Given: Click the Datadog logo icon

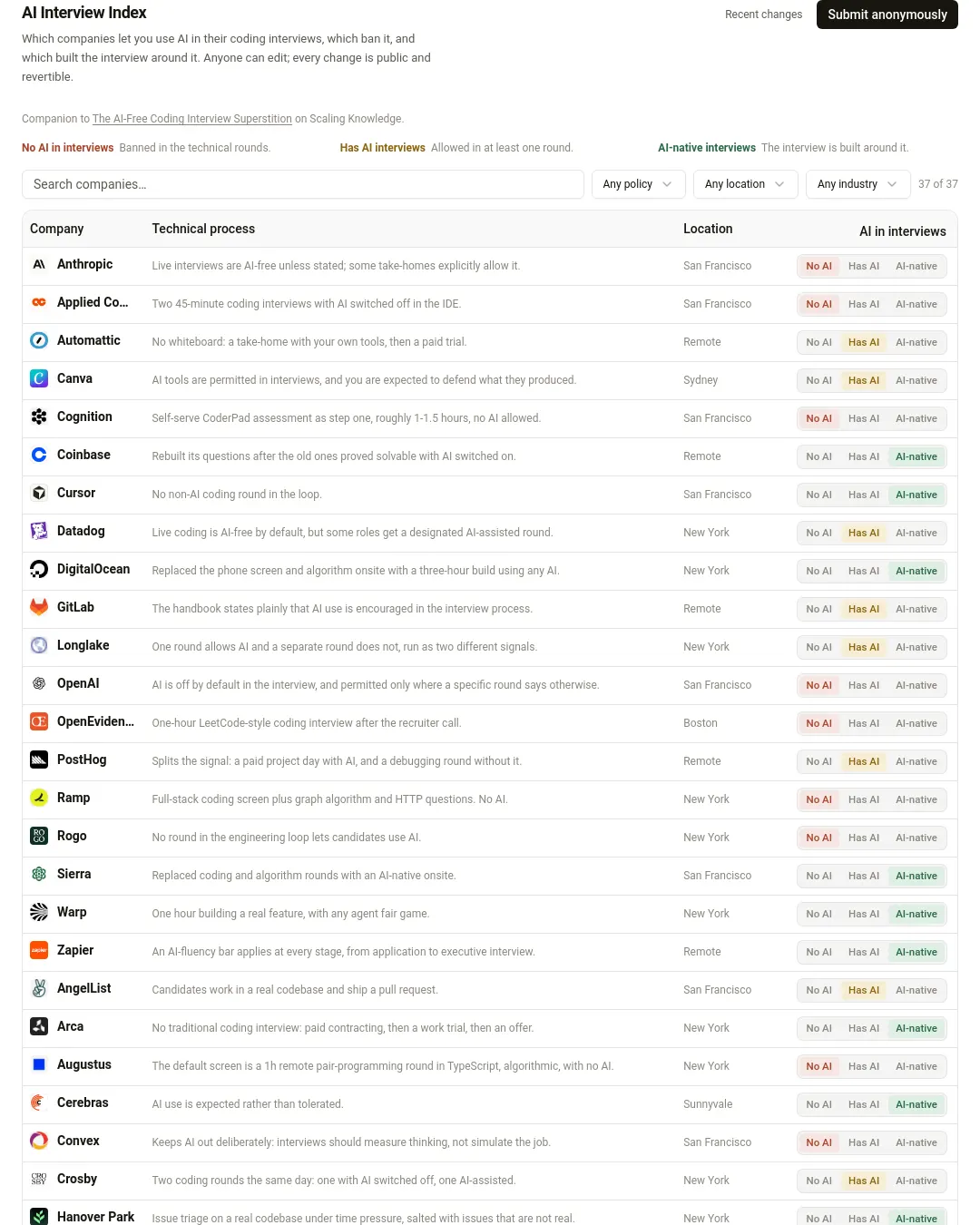Looking at the screenshot, I should pos(39,531).
